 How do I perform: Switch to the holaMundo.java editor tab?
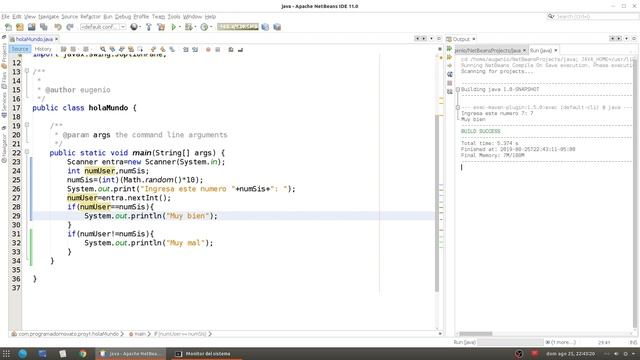(x=34, y=39)
